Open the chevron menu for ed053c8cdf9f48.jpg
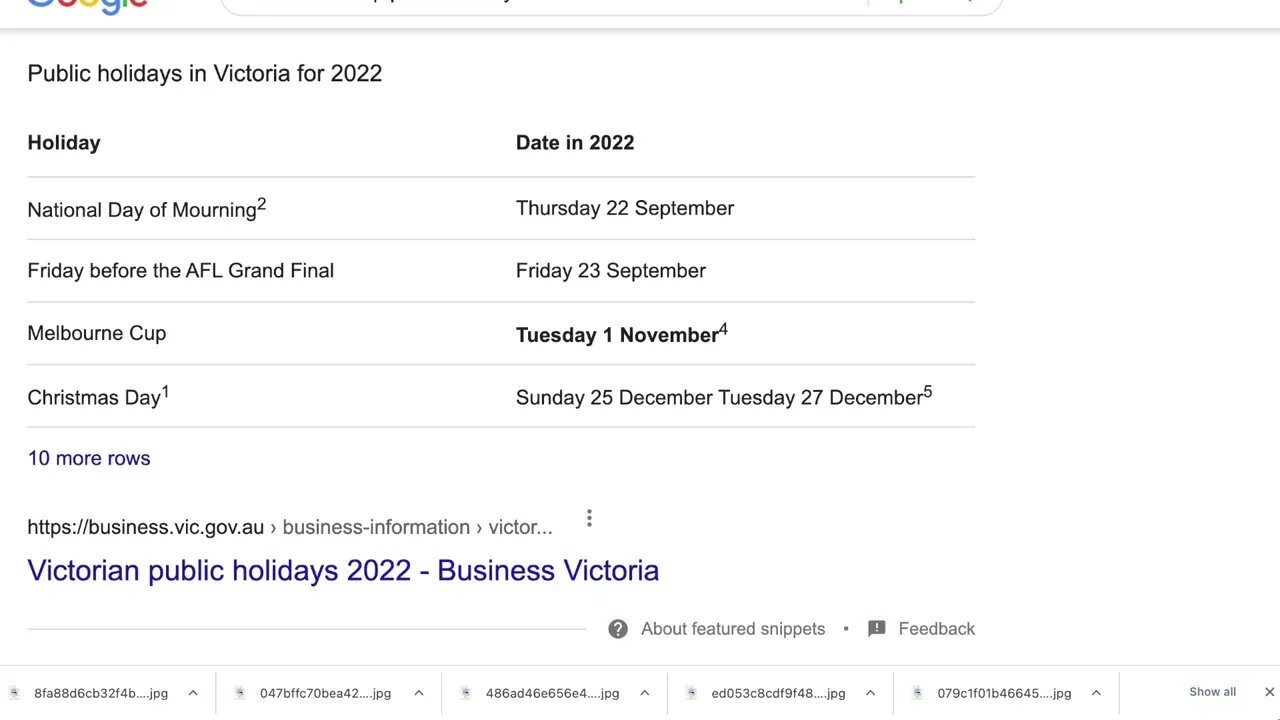Screen dimensions: 1280x720 (870, 693)
